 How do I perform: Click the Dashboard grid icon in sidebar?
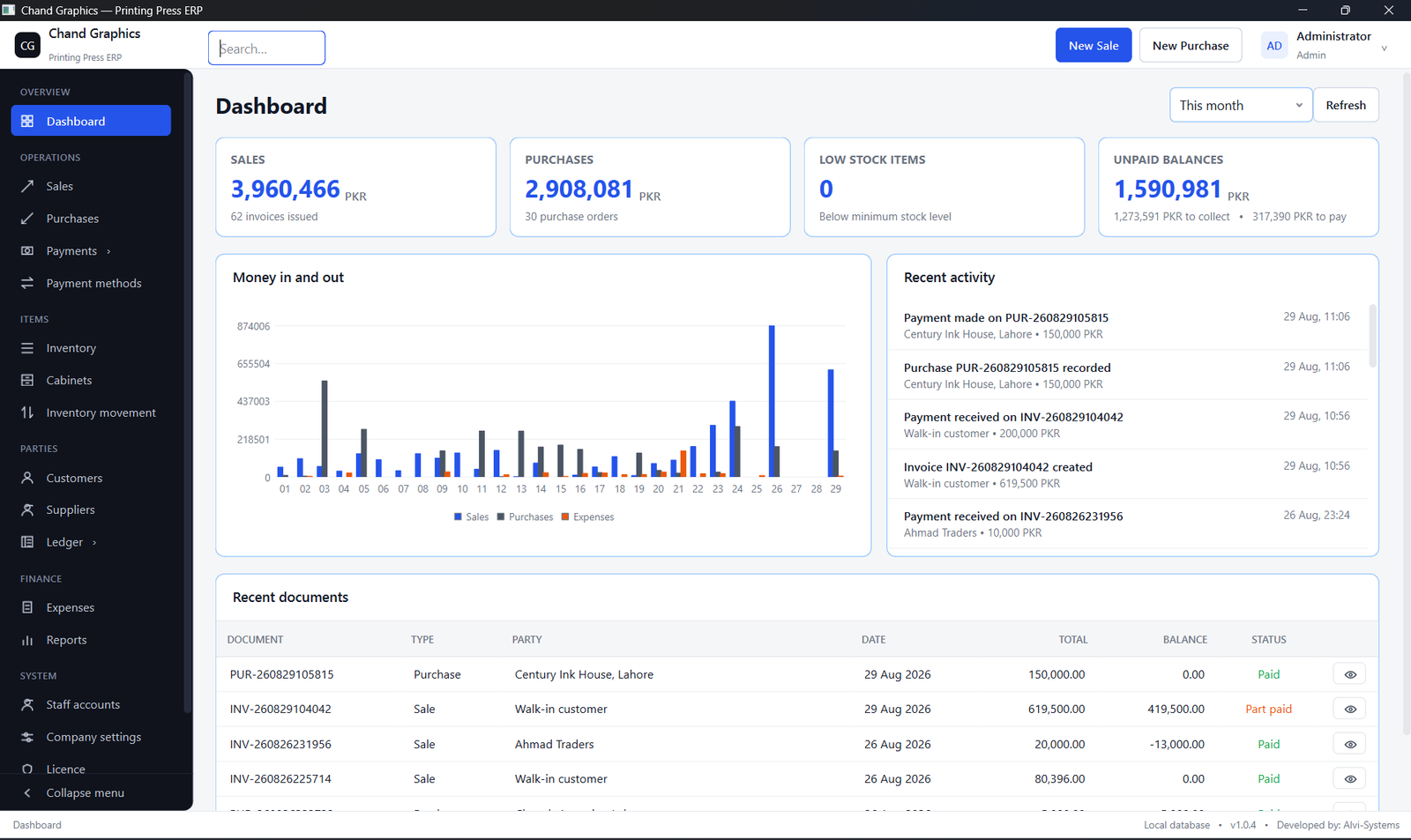pos(27,121)
